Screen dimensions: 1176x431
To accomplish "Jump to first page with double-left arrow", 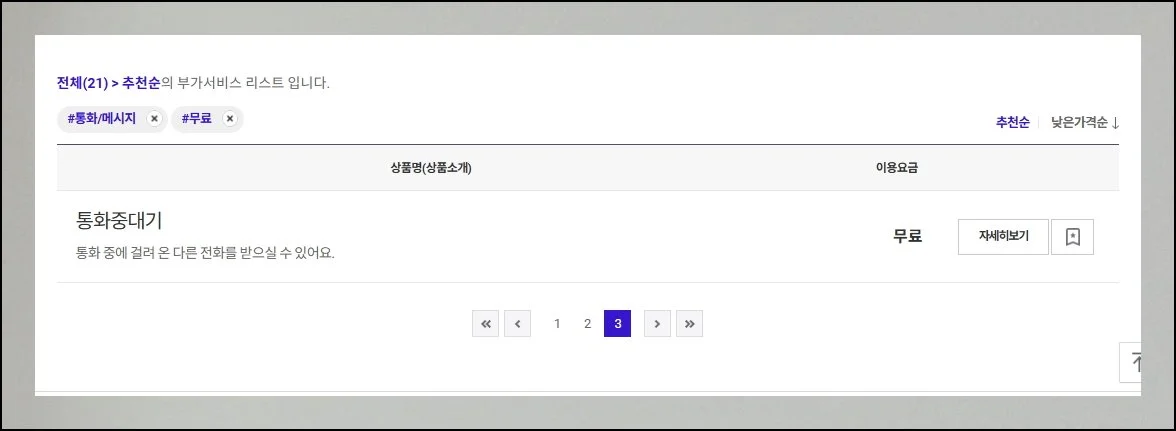I will click(485, 324).
